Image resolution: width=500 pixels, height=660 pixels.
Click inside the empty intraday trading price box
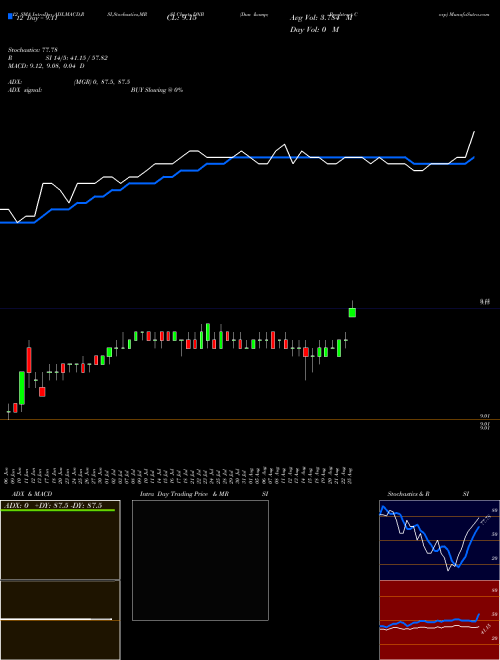(200, 560)
